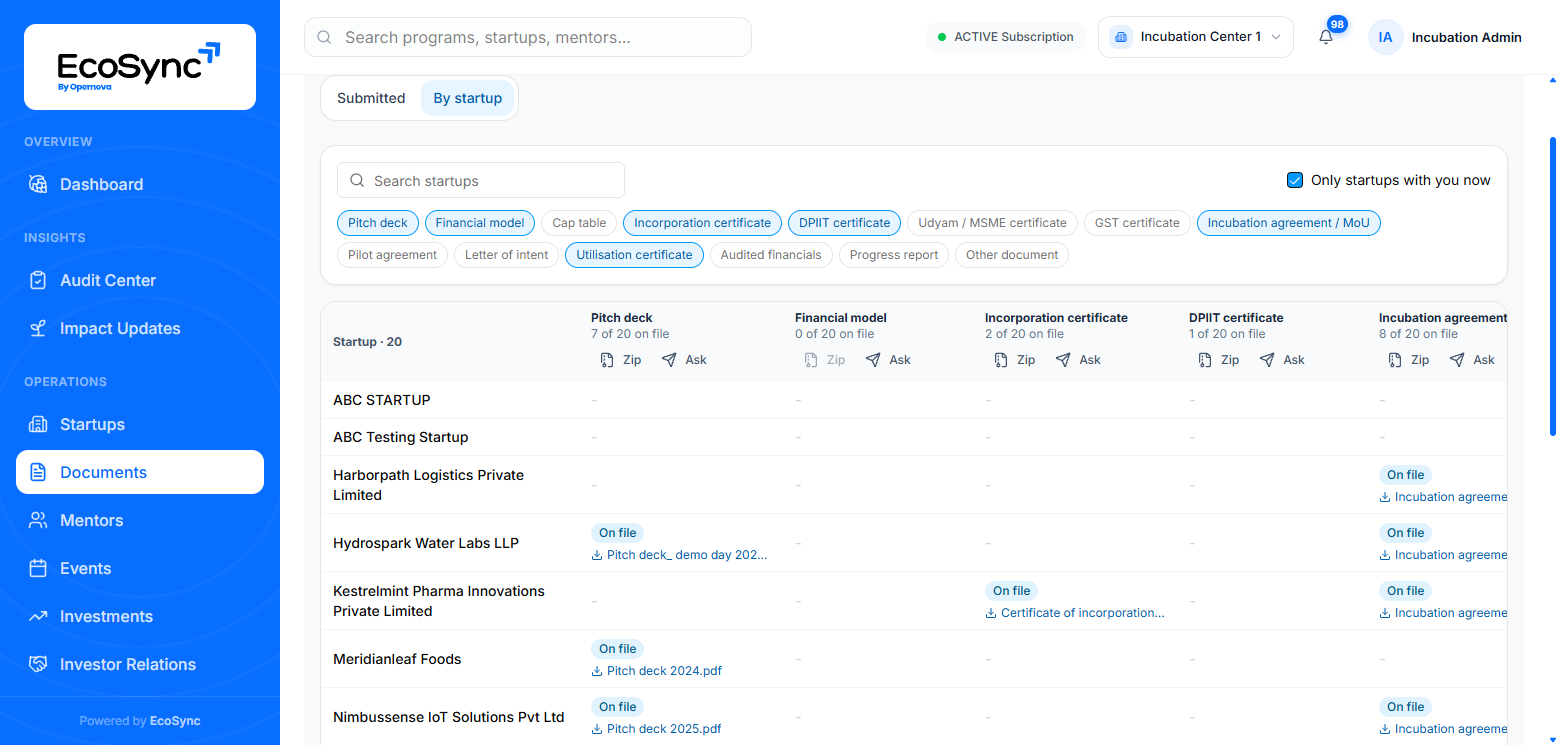Toggle the Cap table filter chip

pos(579,223)
